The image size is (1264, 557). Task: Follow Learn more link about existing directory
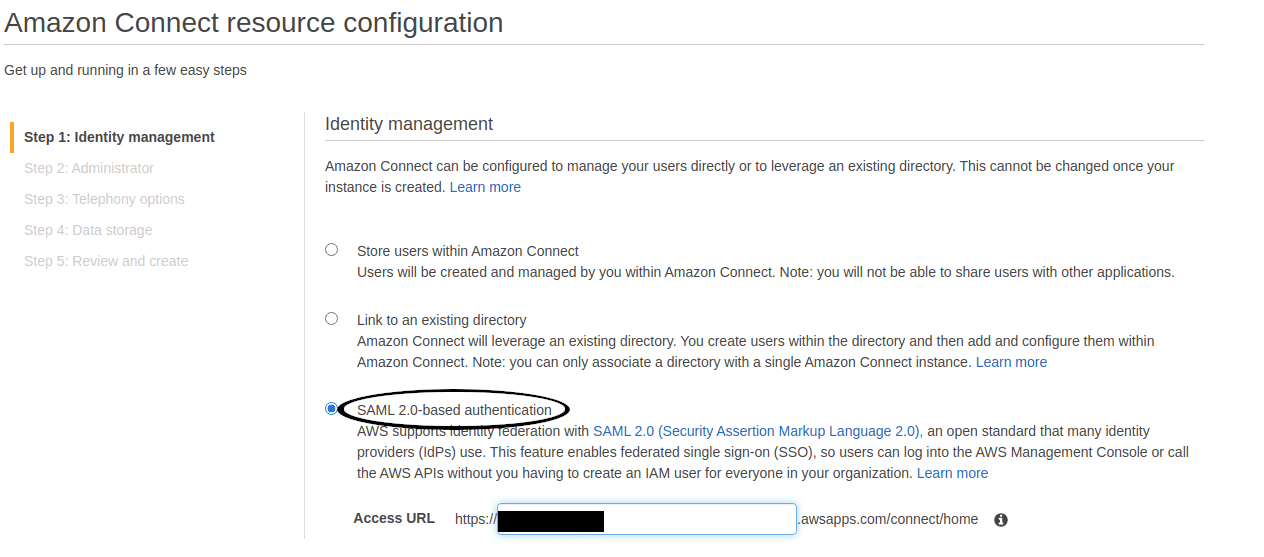click(1011, 362)
